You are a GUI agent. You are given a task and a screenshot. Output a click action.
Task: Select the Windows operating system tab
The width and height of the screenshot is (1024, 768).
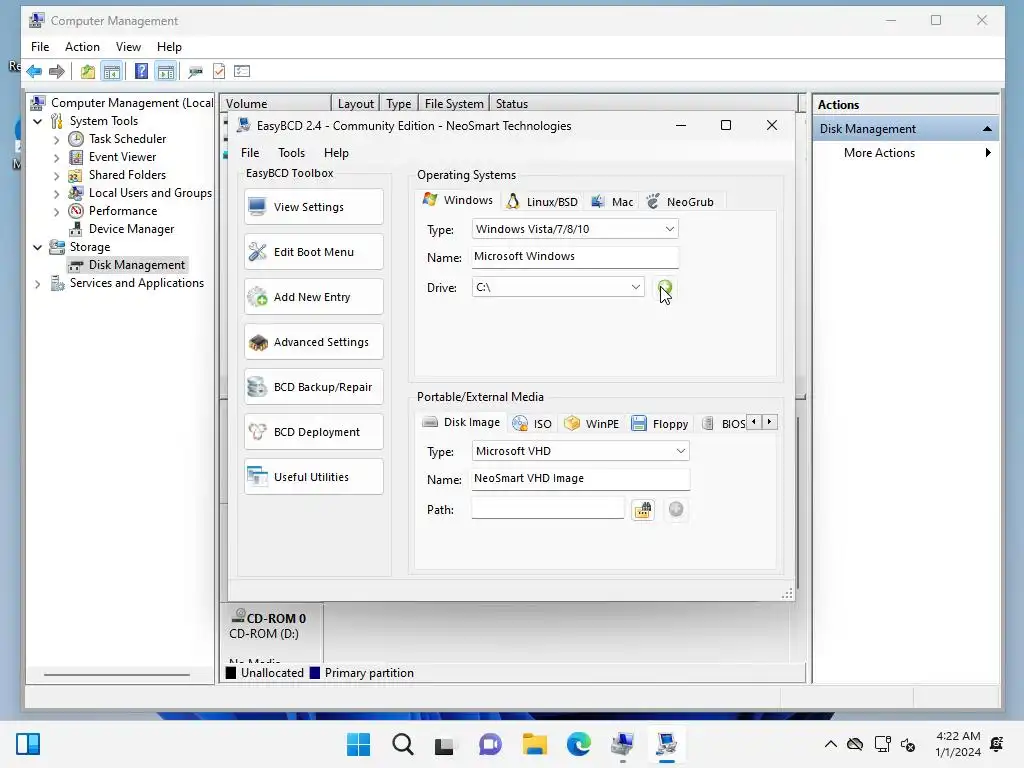click(x=458, y=200)
